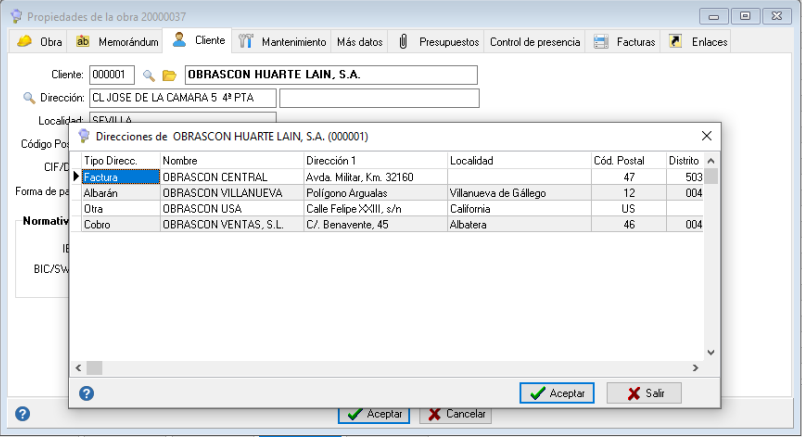Click the Cód. Postal column header
802x437 pixels.
[629, 161]
